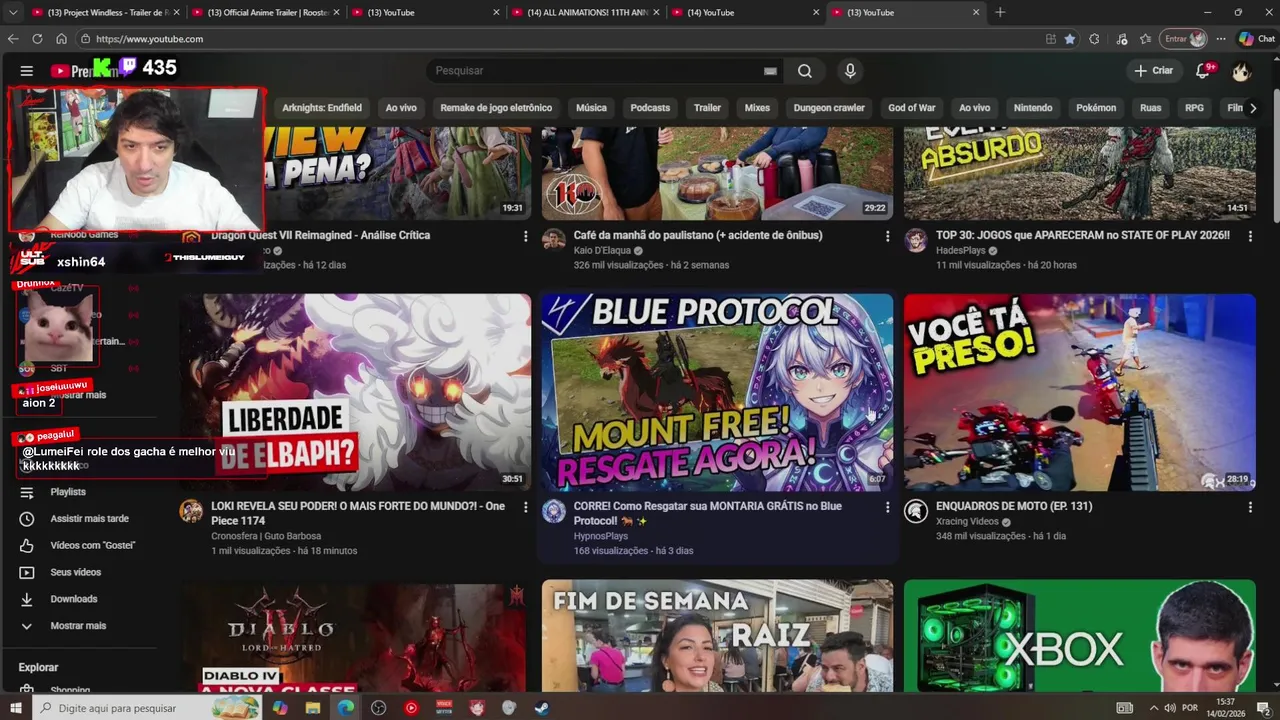
Task: Open the VOCÊ TÁ PRESO thumbnail
Action: (1080, 392)
